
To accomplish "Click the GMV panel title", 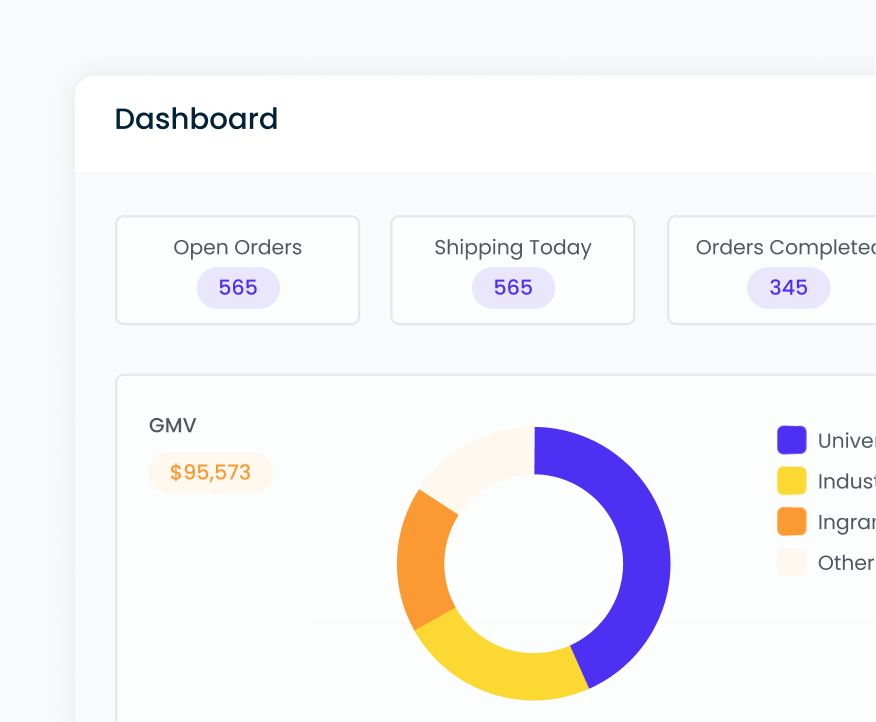I will coord(172,425).
